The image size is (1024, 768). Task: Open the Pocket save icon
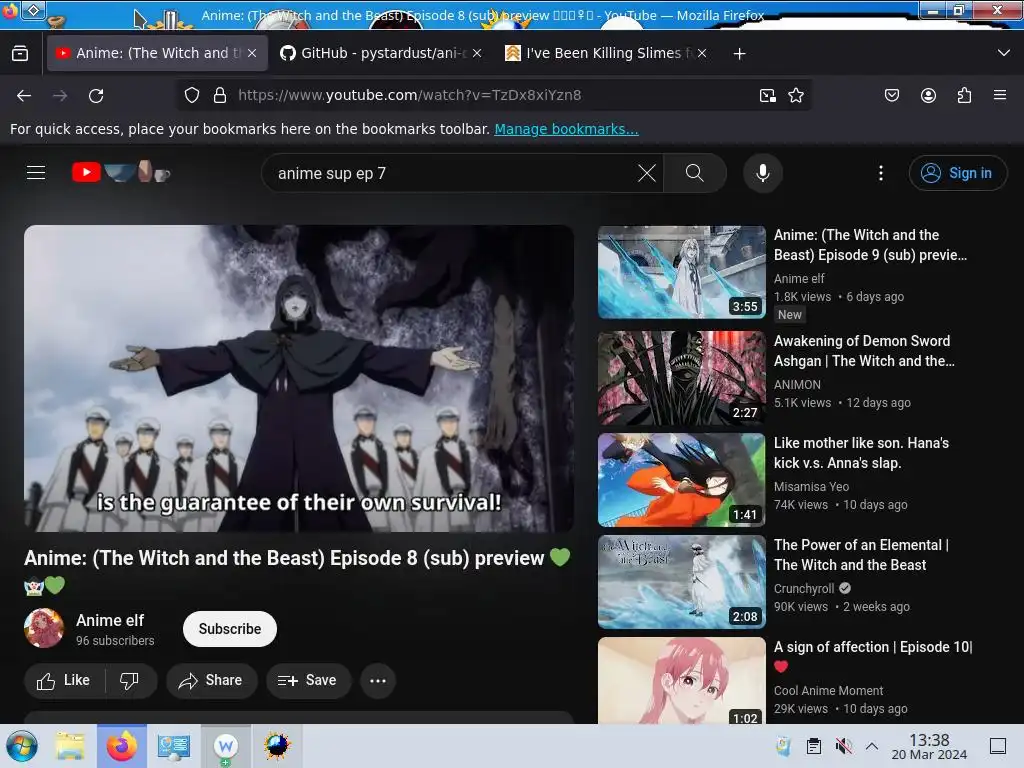(x=891, y=96)
